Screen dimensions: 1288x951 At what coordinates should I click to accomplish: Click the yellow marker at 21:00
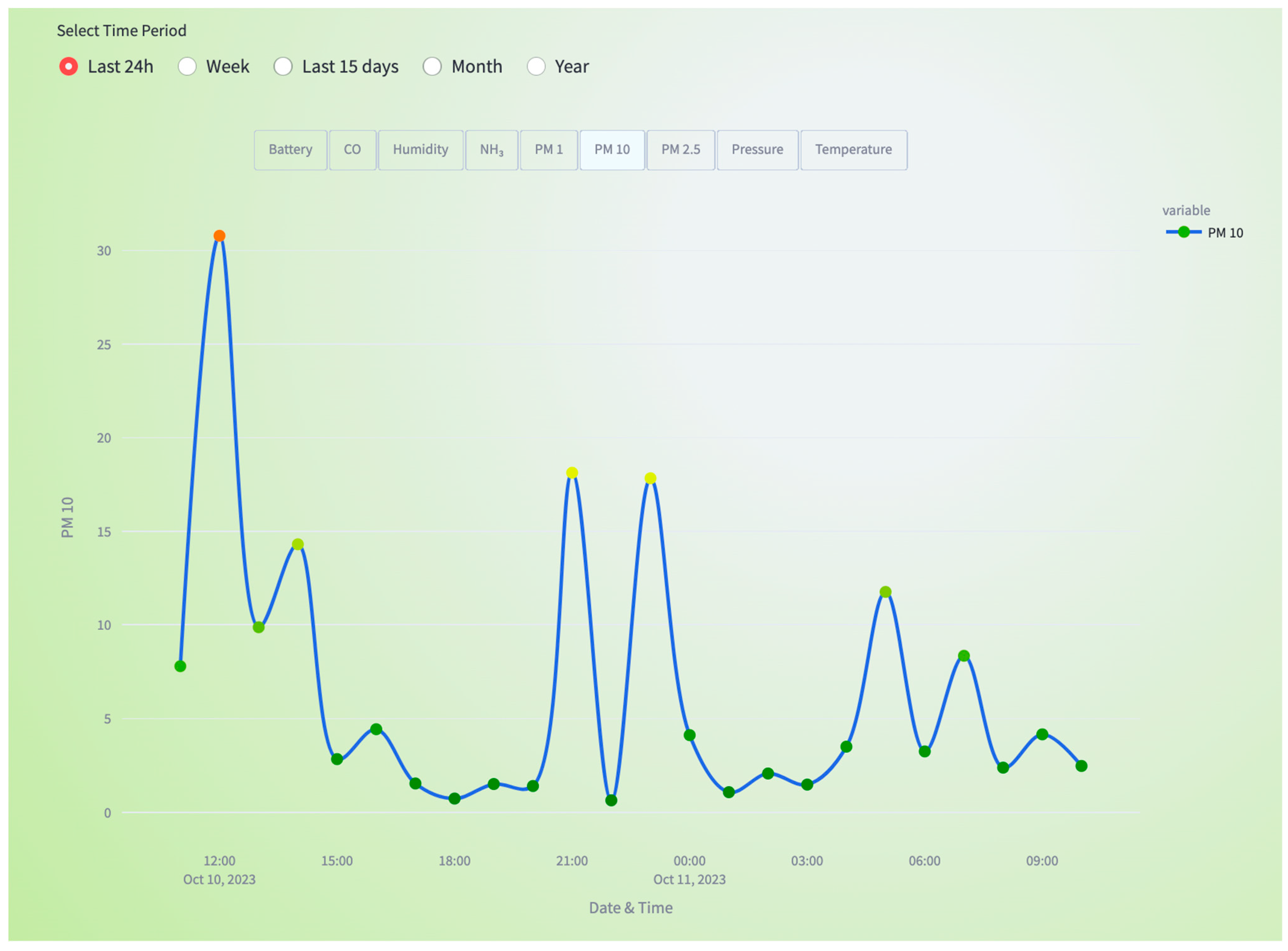pyautogui.click(x=572, y=473)
